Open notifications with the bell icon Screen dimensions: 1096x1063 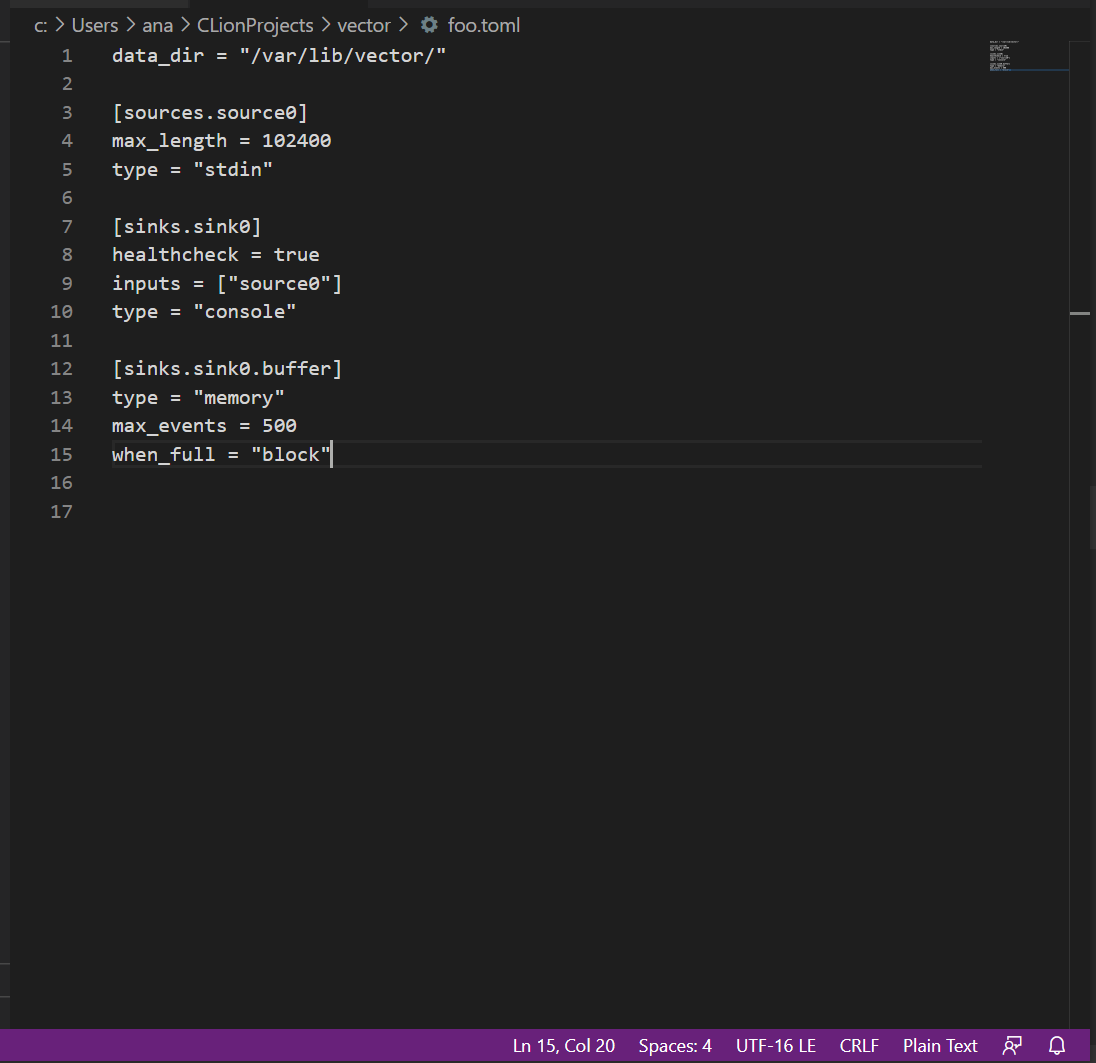click(x=1057, y=1045)
